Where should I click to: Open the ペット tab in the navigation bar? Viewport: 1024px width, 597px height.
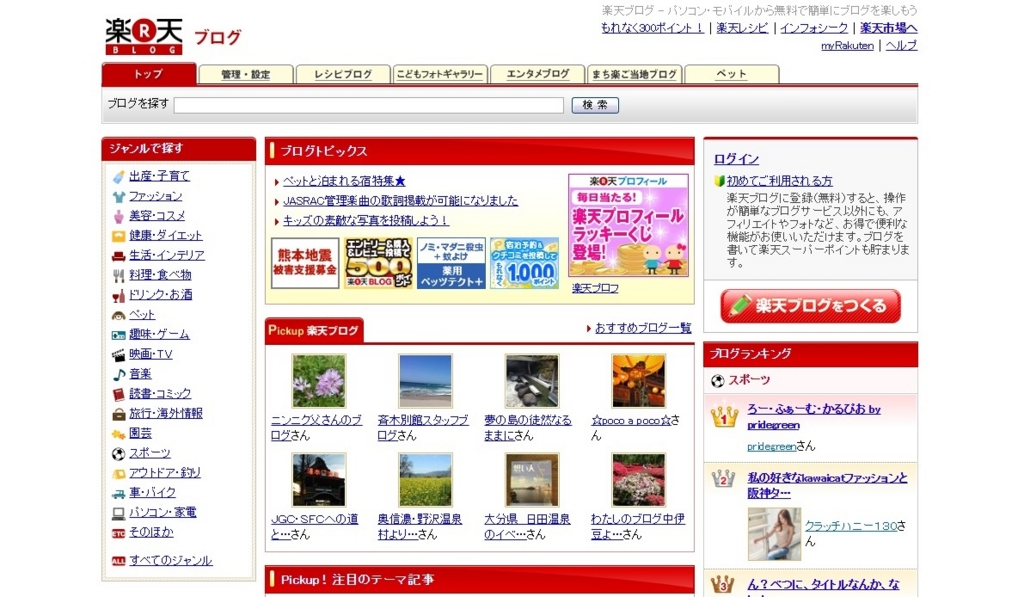pos(731,74)
